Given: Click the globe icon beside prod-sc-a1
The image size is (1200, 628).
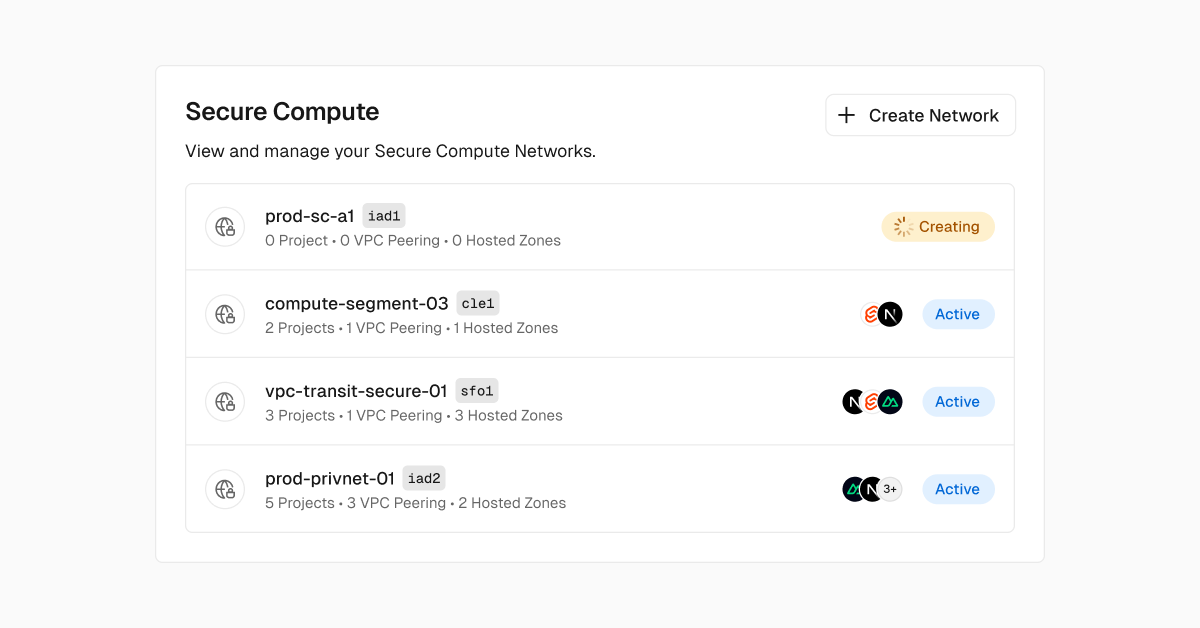Looking at the screenshot, I should [225, 227].
